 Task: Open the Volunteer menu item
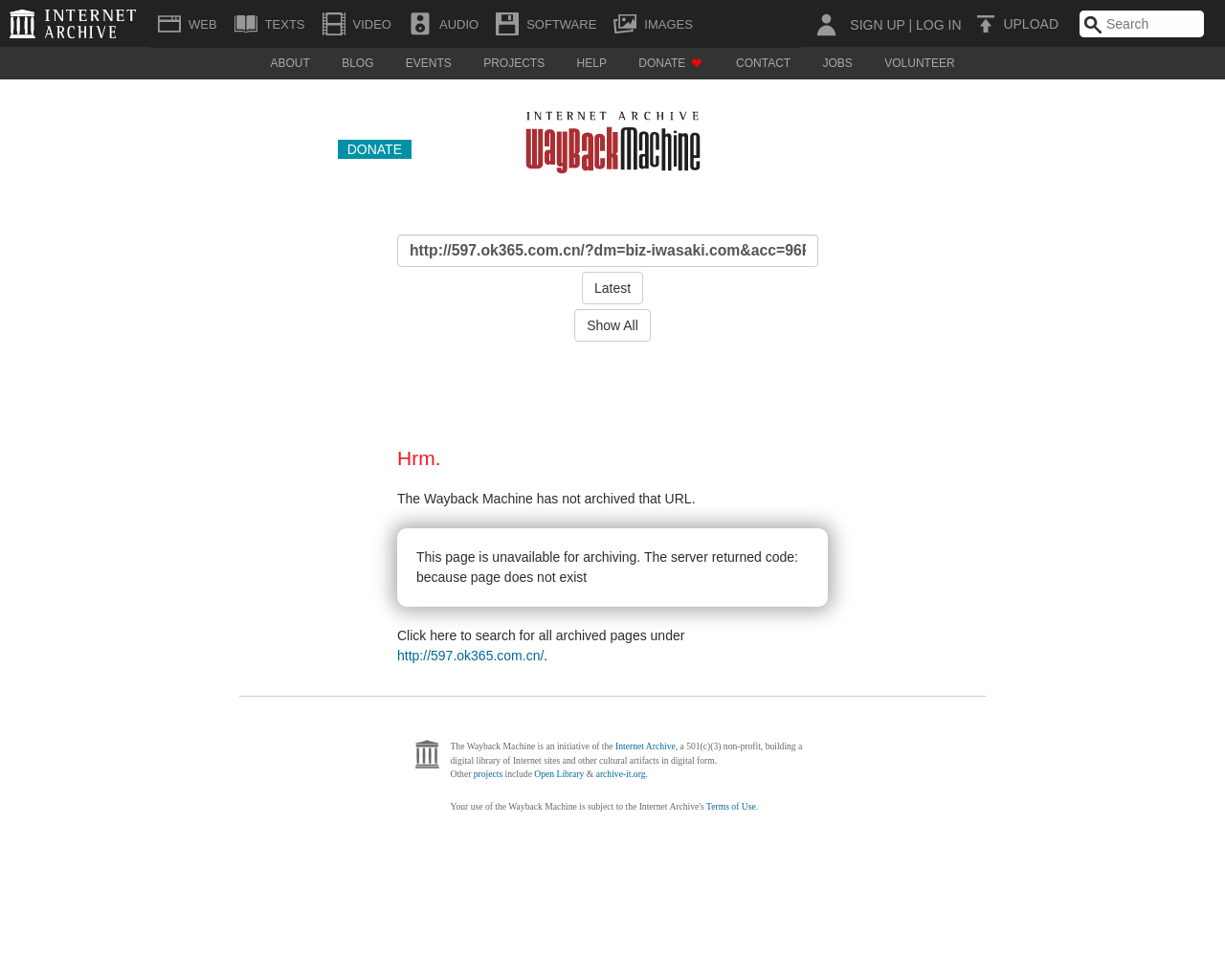919,63
